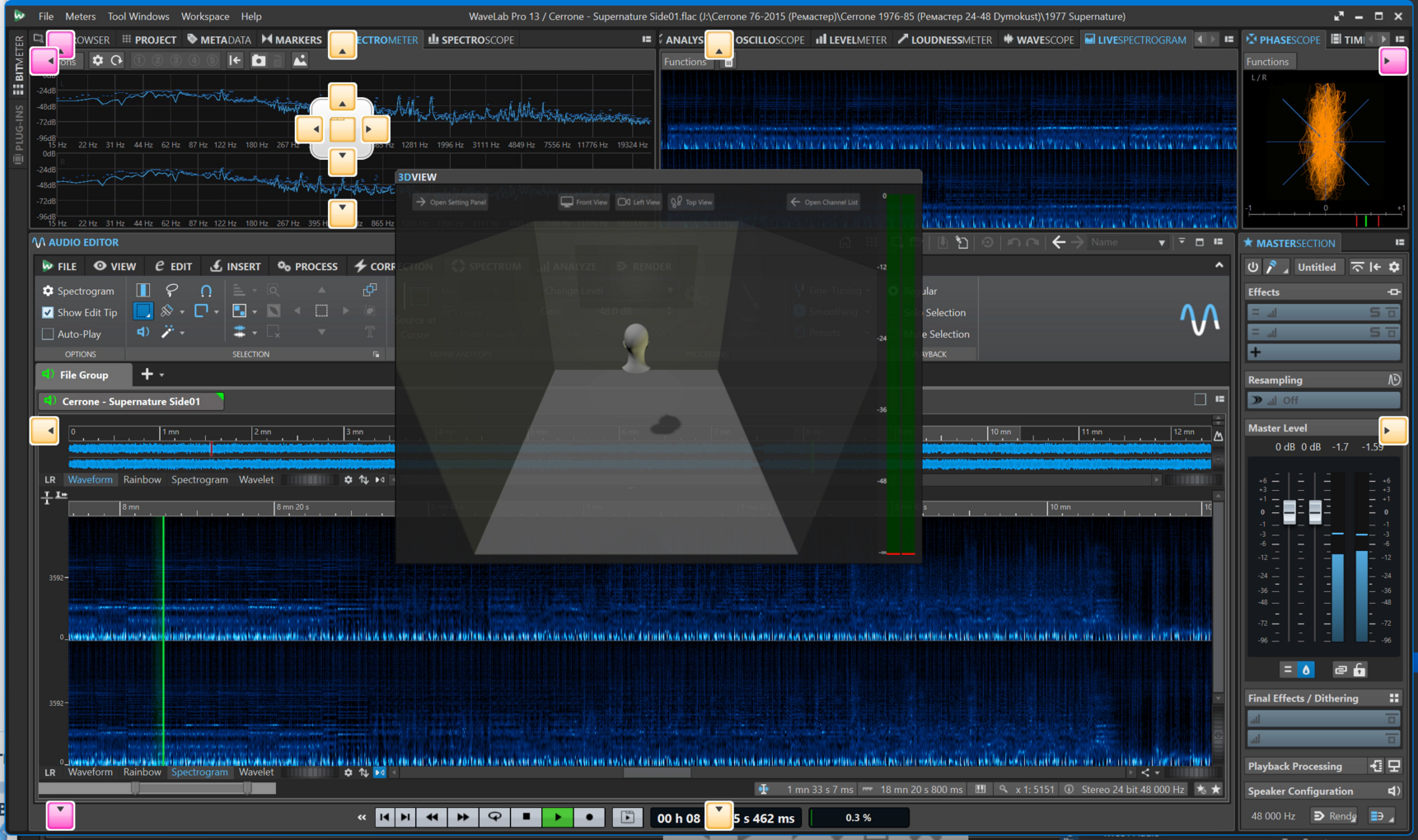This screenshot has height=840, width=1418.
Task: Open Master Section settings gear
Action: click(1394, 267)
